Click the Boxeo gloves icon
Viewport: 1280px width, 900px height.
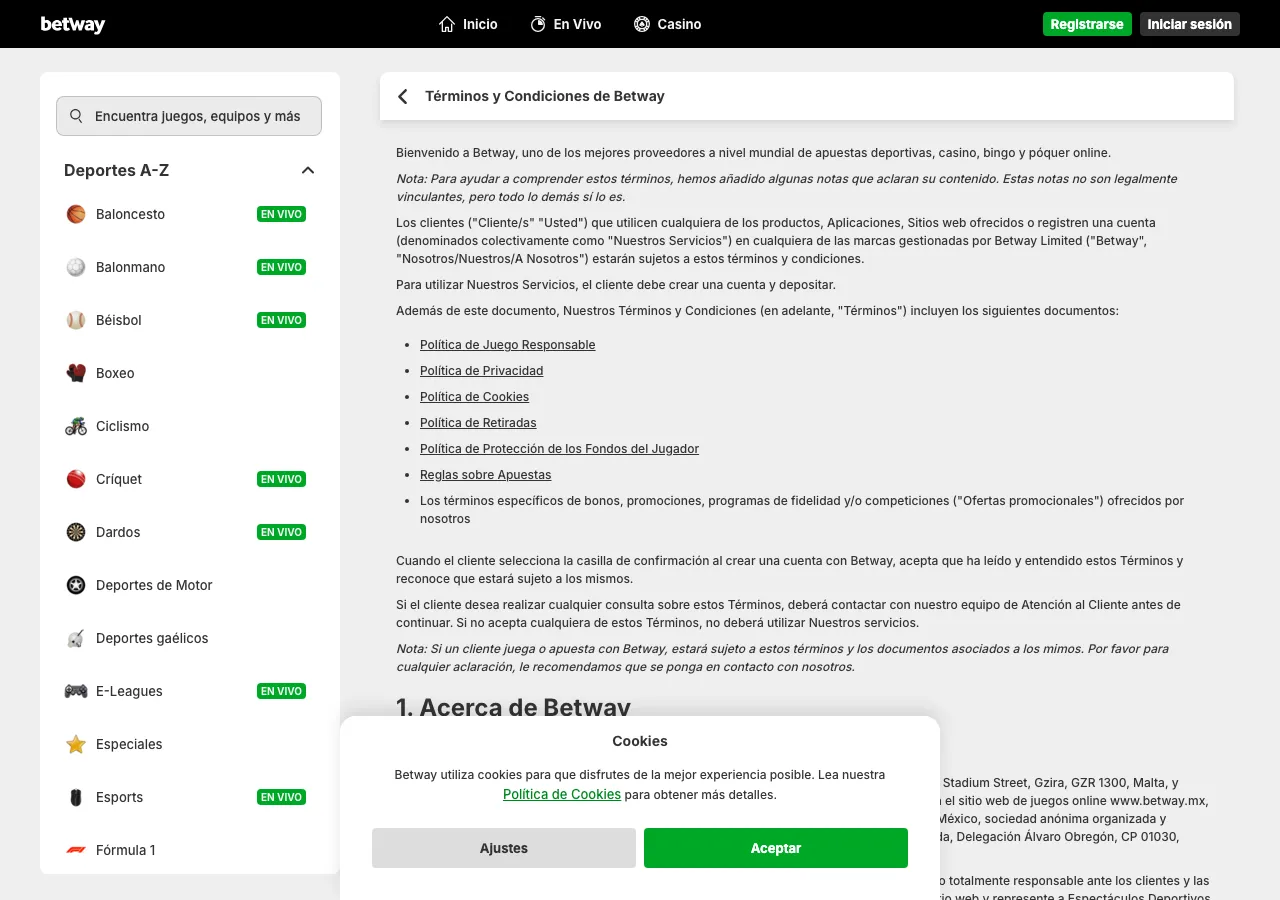click(x=76, y=373)
